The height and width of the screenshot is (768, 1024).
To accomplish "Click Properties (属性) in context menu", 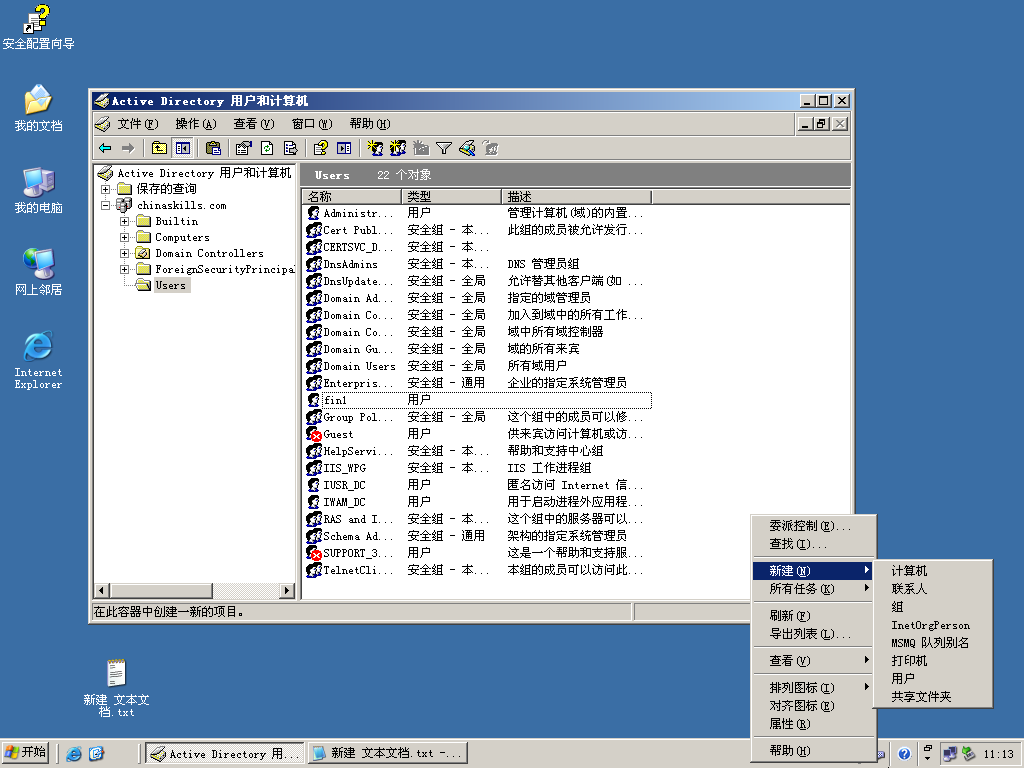I will 812,724.
